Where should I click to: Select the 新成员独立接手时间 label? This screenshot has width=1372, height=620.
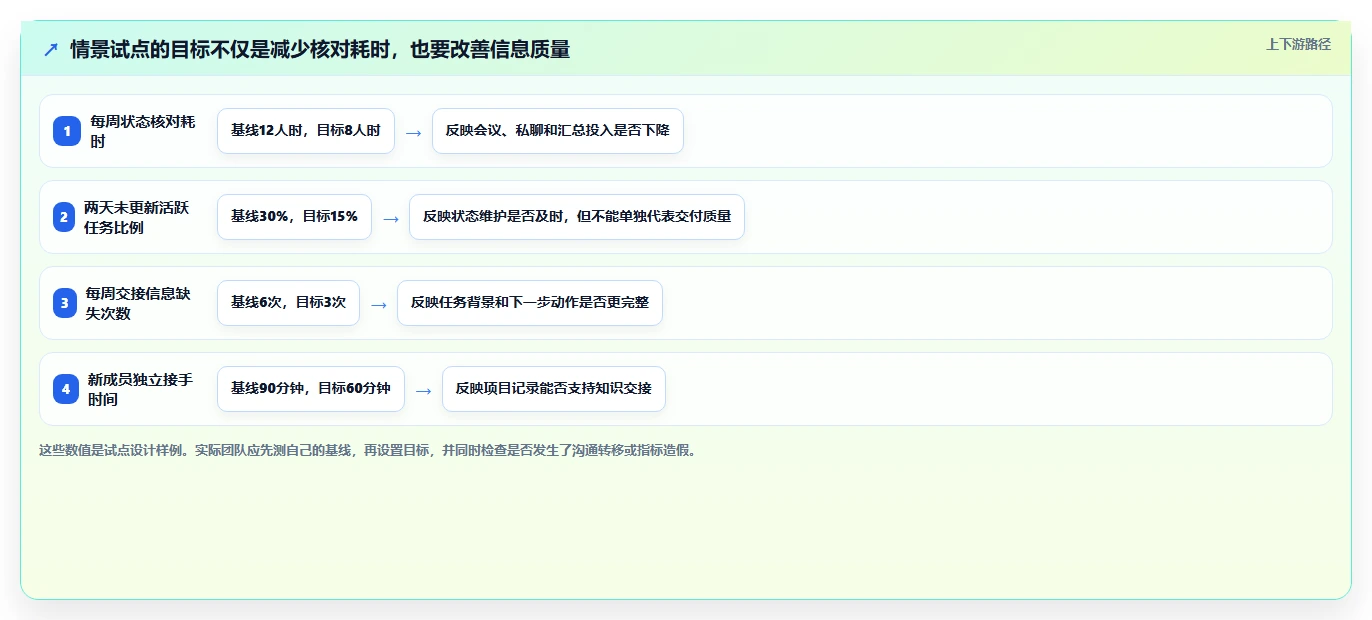point(141,389)
